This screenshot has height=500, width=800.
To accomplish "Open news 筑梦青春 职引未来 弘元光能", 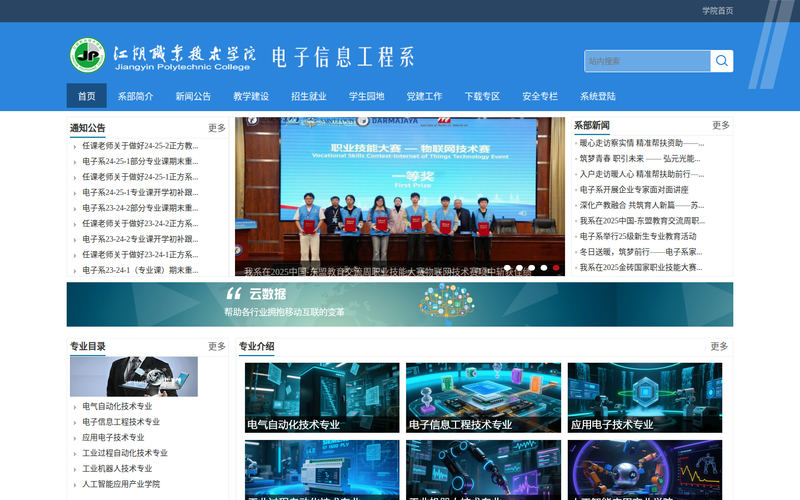I will 640,159.
